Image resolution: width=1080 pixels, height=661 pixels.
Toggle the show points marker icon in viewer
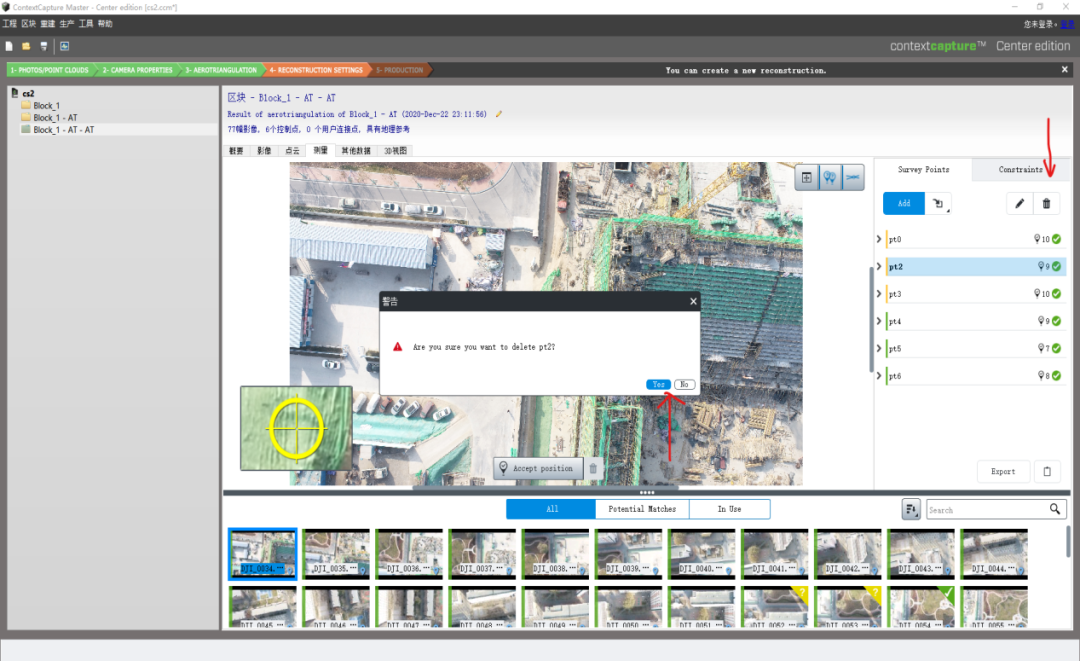click(x=830, y=178)
